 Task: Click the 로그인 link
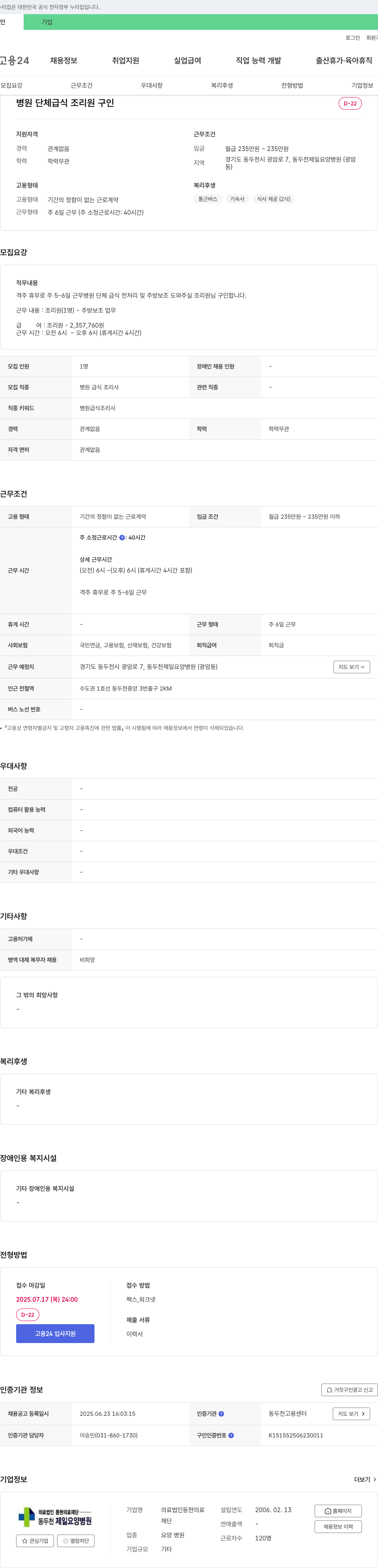tap(352, 38)
